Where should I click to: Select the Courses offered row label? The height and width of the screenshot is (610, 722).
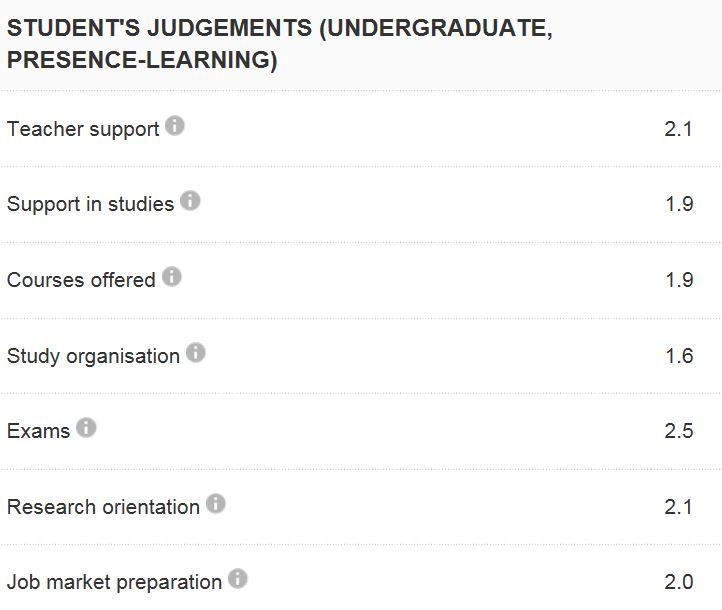81,280
